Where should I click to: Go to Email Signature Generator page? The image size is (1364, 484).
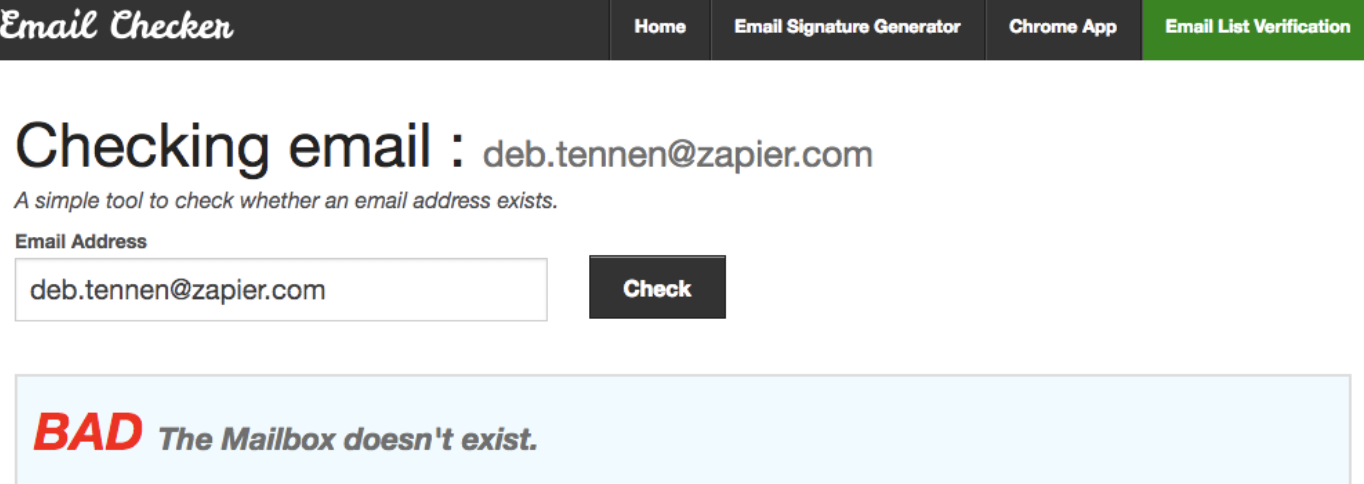[x=847, y=27]
